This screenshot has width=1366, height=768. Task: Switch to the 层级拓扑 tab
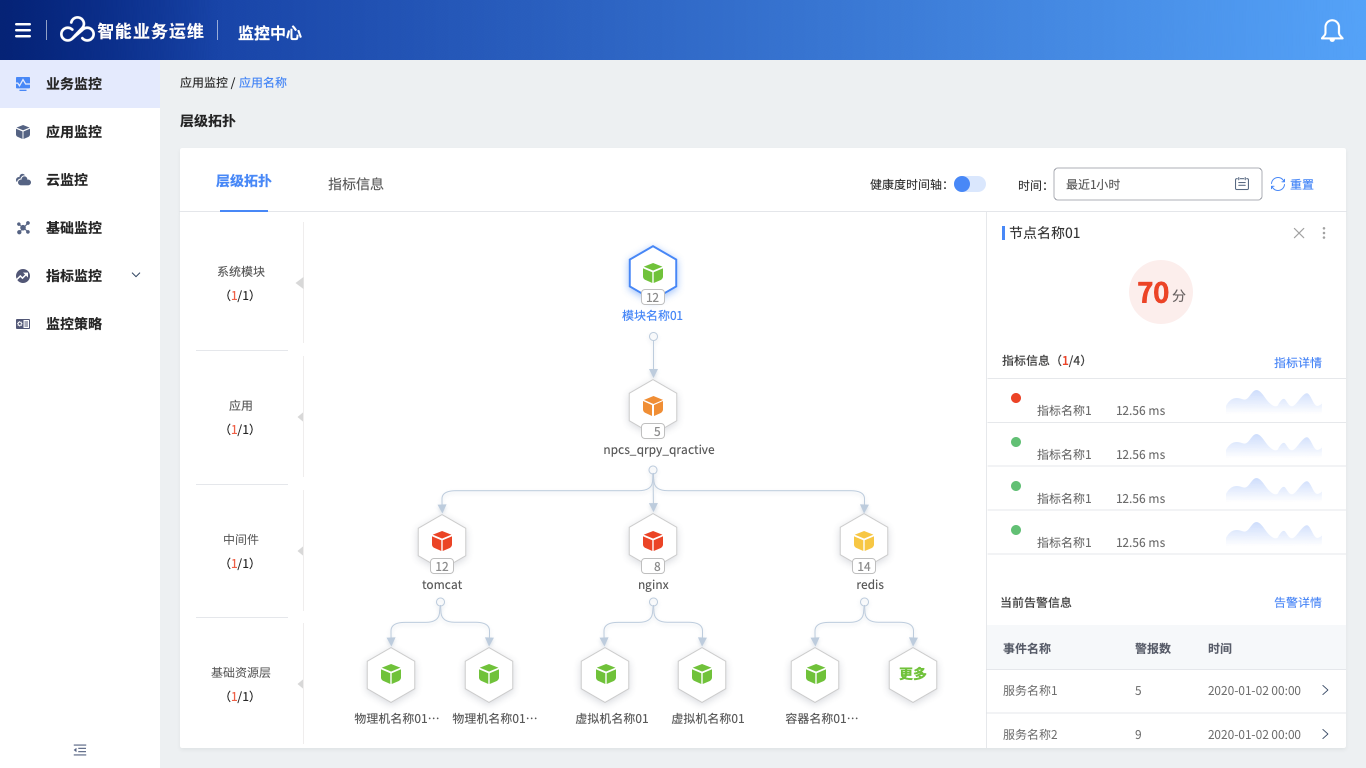(244, 182)
